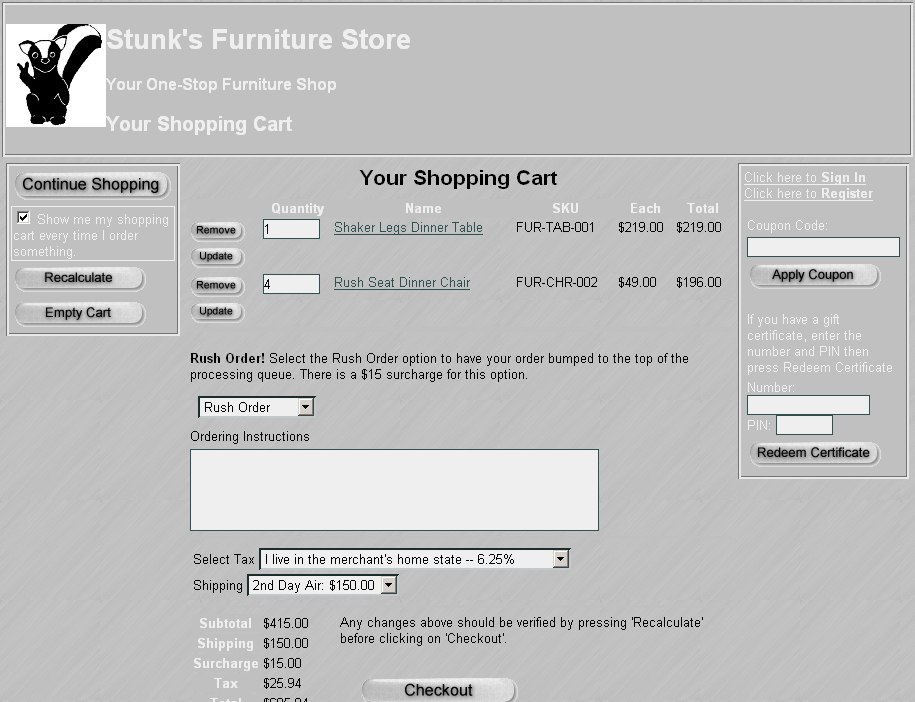Expand the Rush Order dropdown
The width and height of the screenshot is (915, 702).
coord(306,407)
